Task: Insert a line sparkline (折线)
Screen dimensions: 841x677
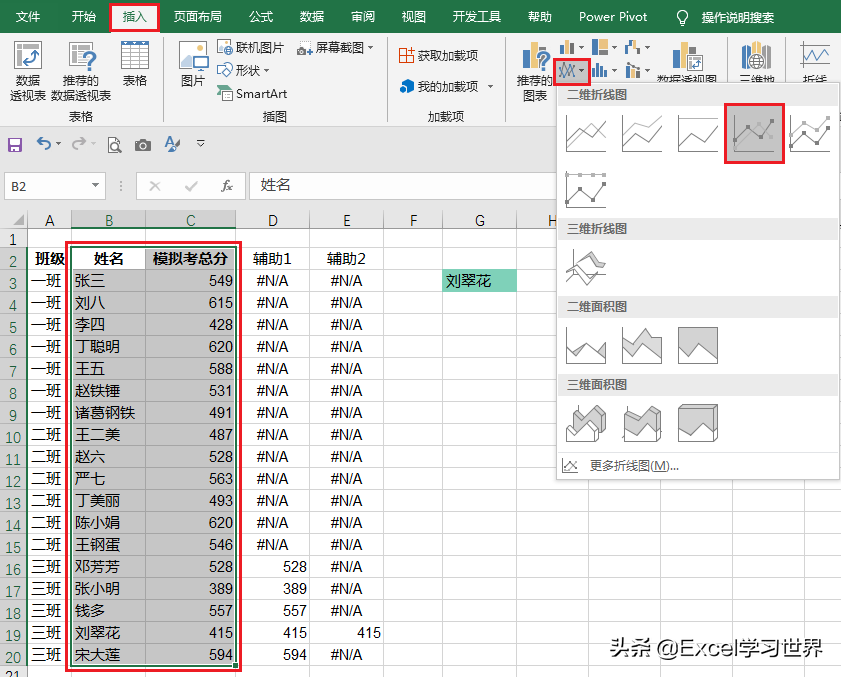Action: tap(815, 62)
